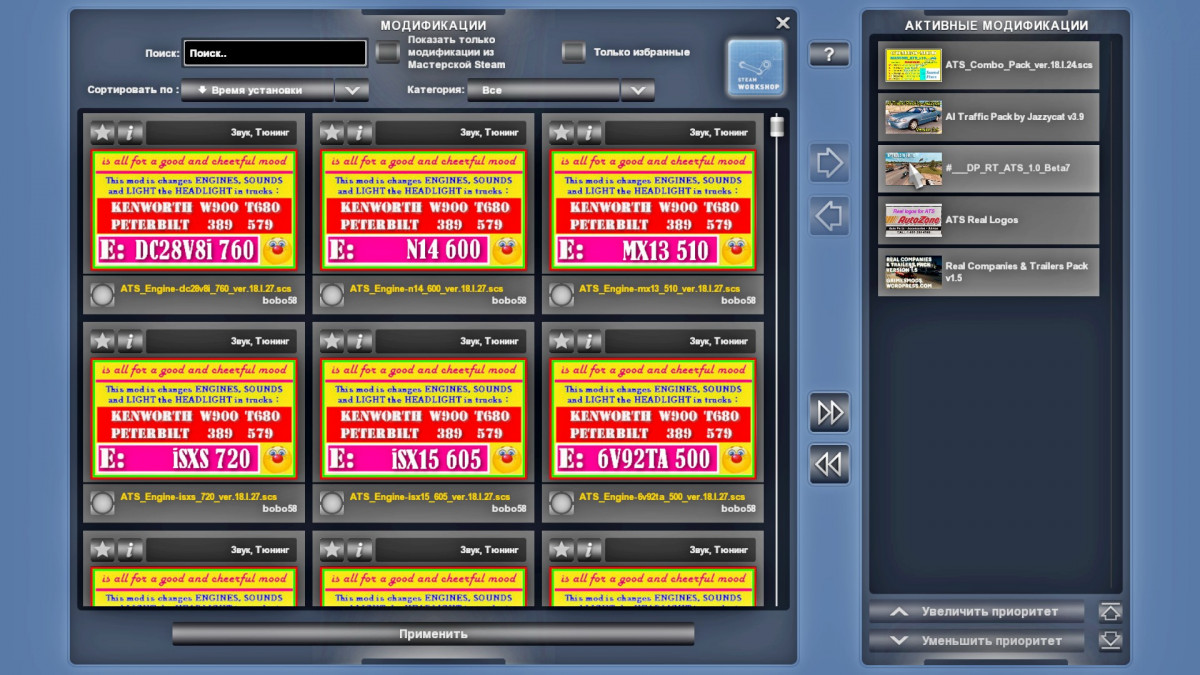
Task: Click double right arrows to activate all
Action: tap(829, 412)
